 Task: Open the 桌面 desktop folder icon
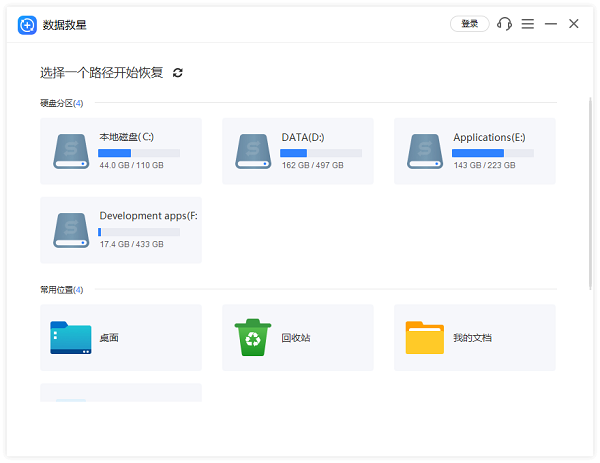(x=71, y=338)
